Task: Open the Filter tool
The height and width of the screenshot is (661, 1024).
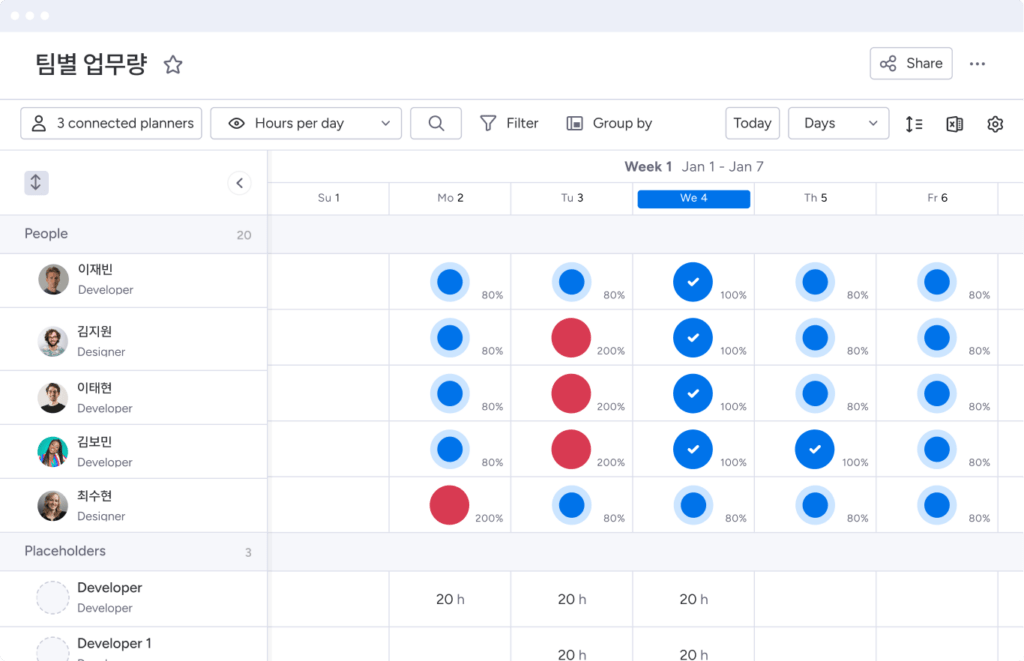Action: 509,123
